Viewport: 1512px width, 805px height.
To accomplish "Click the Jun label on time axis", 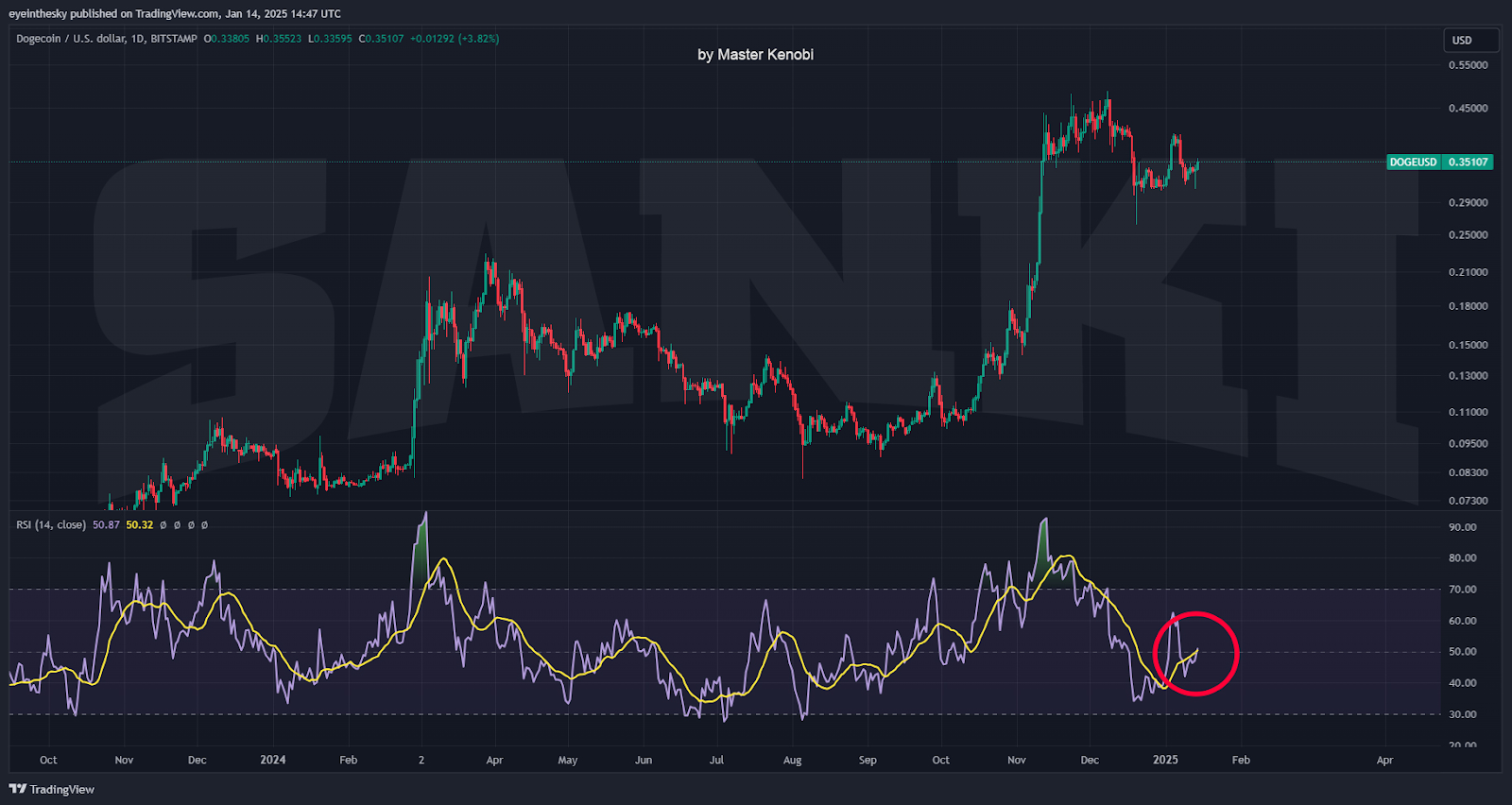I will pyautogui.click(x=644, y=760).
